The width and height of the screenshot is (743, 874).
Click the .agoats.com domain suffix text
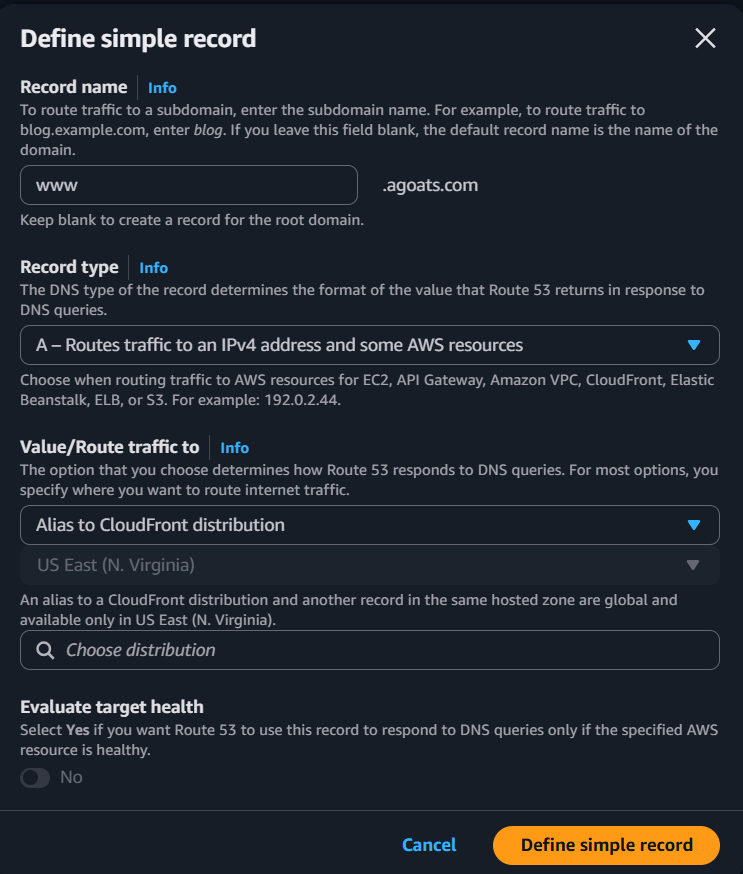430,185
